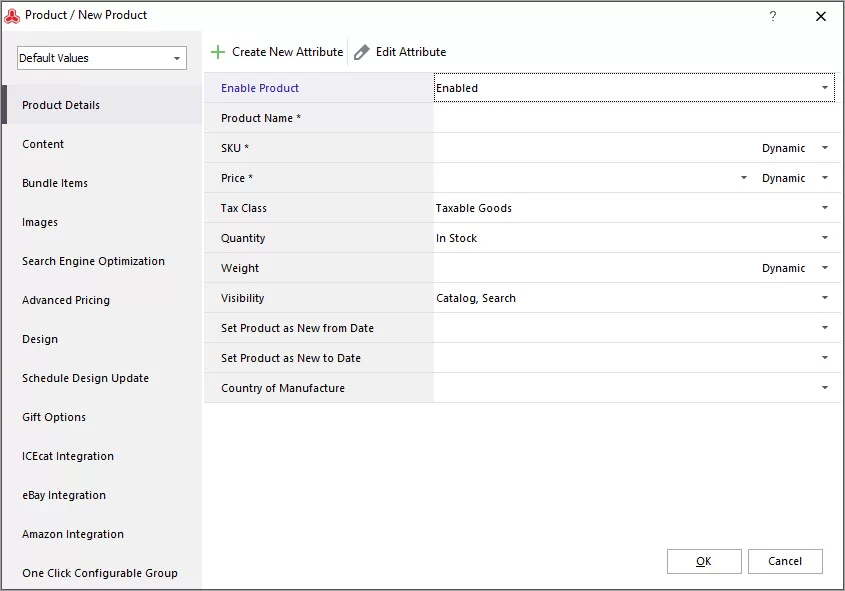Click the pencil Edit Attribute icon

click(x=362, y=52)
